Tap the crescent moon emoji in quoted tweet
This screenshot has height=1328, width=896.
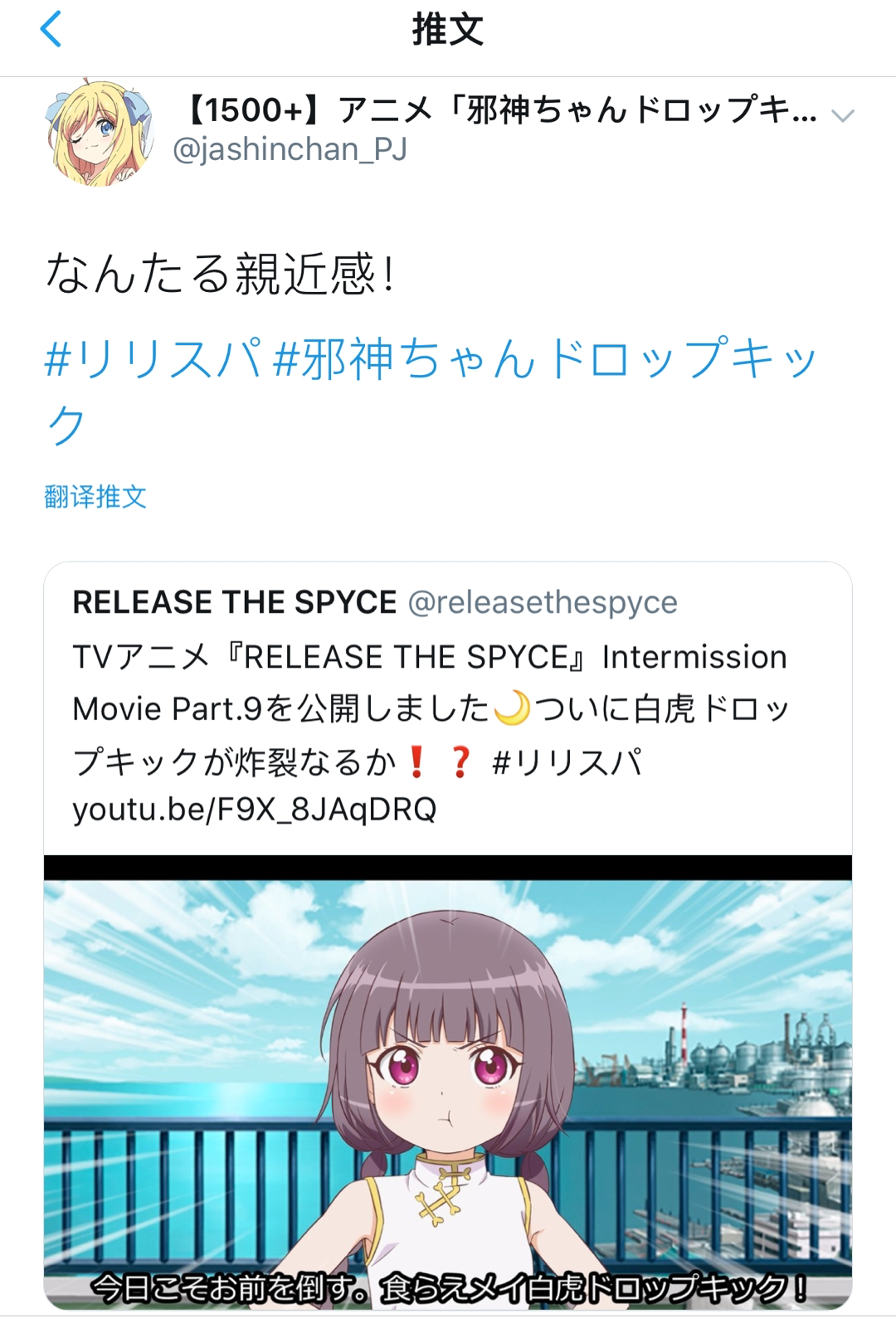[x=510, y=708]
